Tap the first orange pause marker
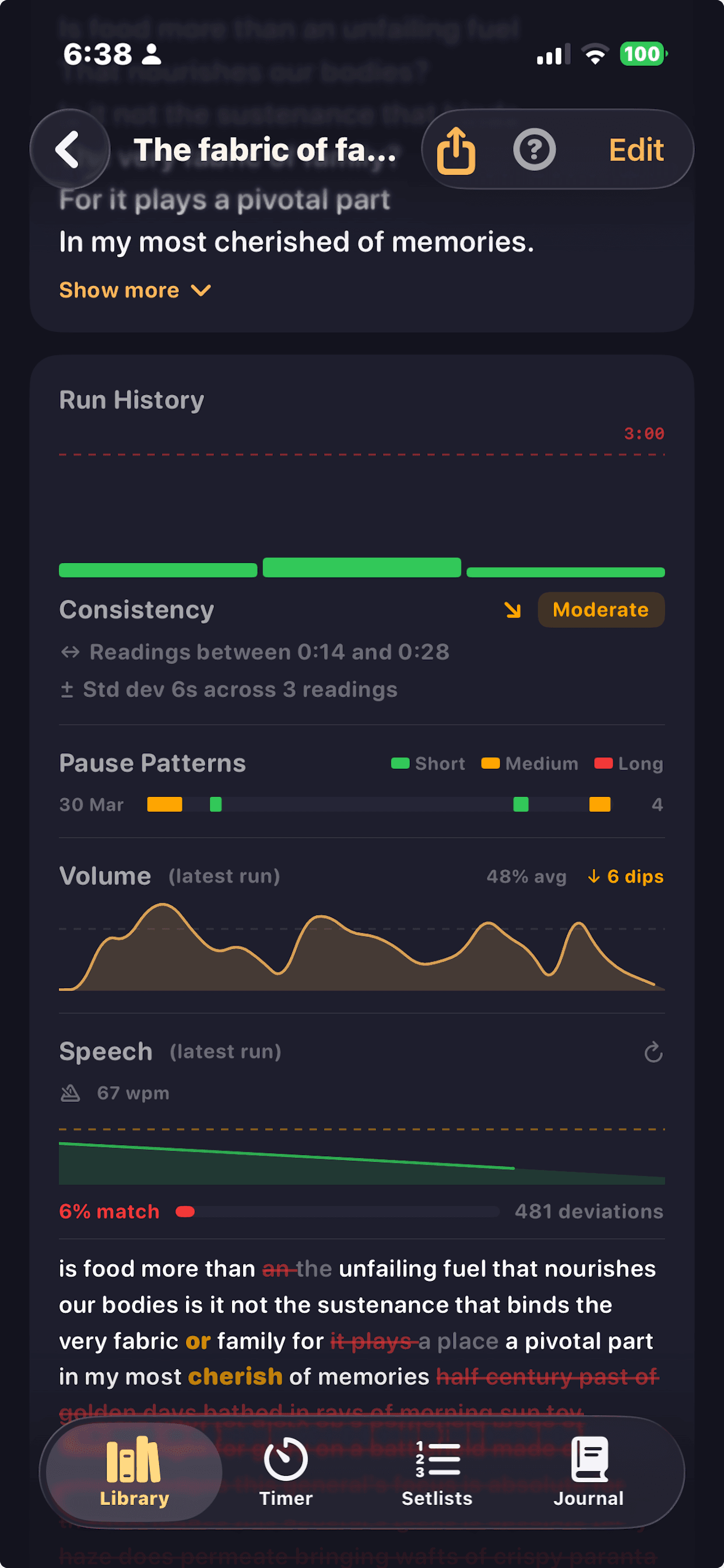The width and height of the screenshot is (724, 1568). pos(164,804)
